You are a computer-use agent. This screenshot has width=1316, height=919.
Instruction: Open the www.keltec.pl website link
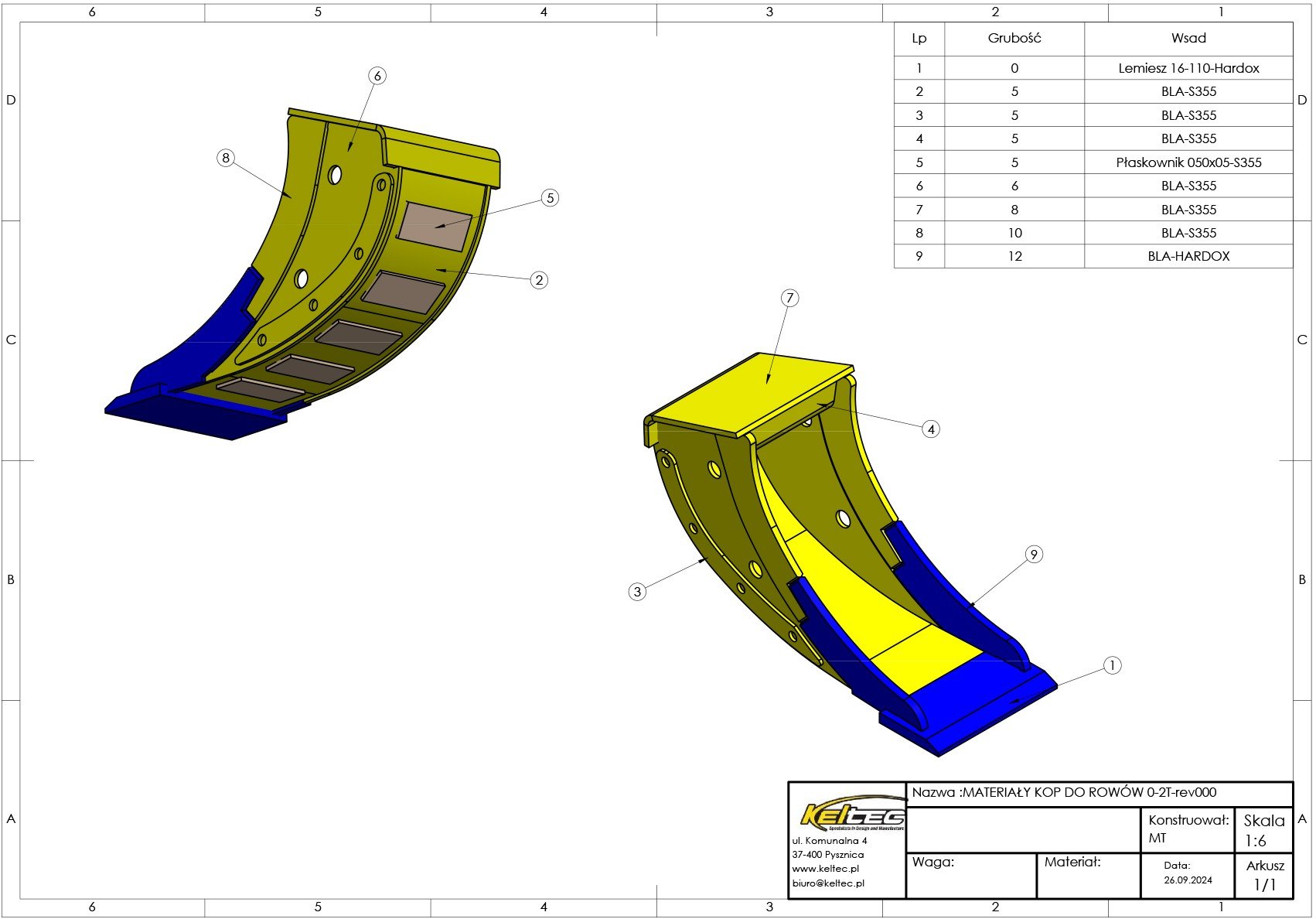click(825, 869)
